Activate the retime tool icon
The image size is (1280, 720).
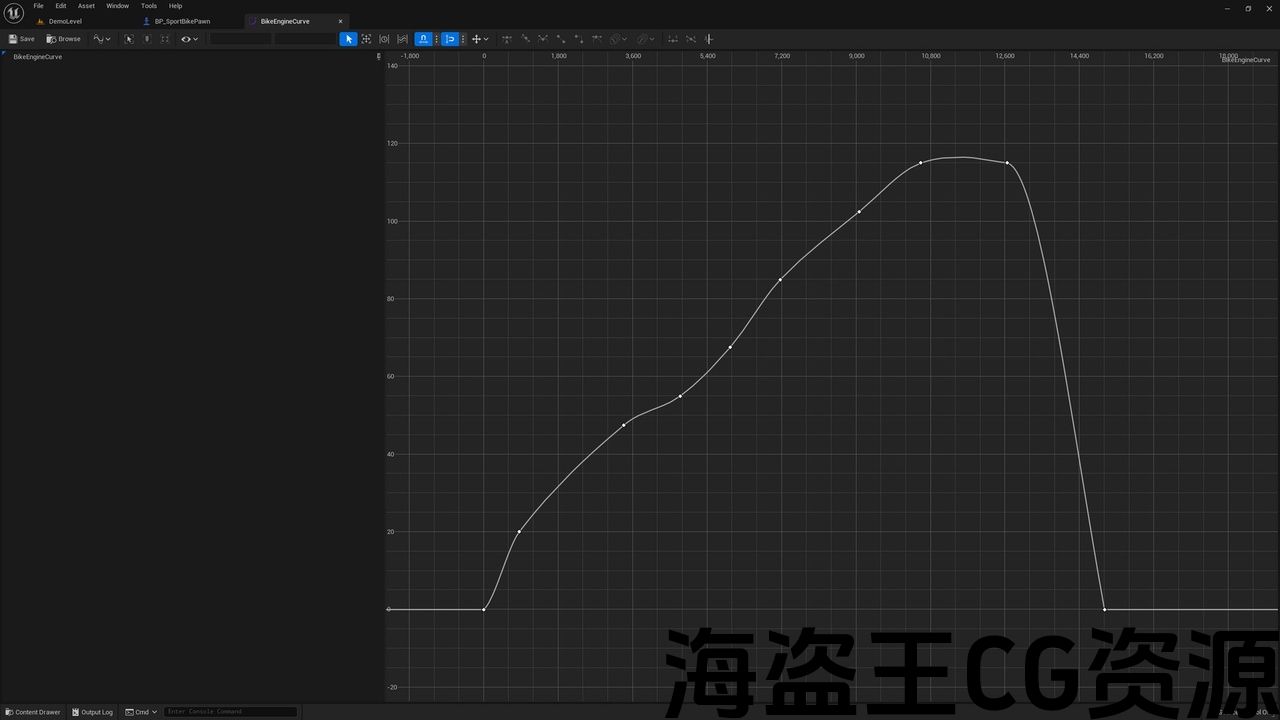384,39
